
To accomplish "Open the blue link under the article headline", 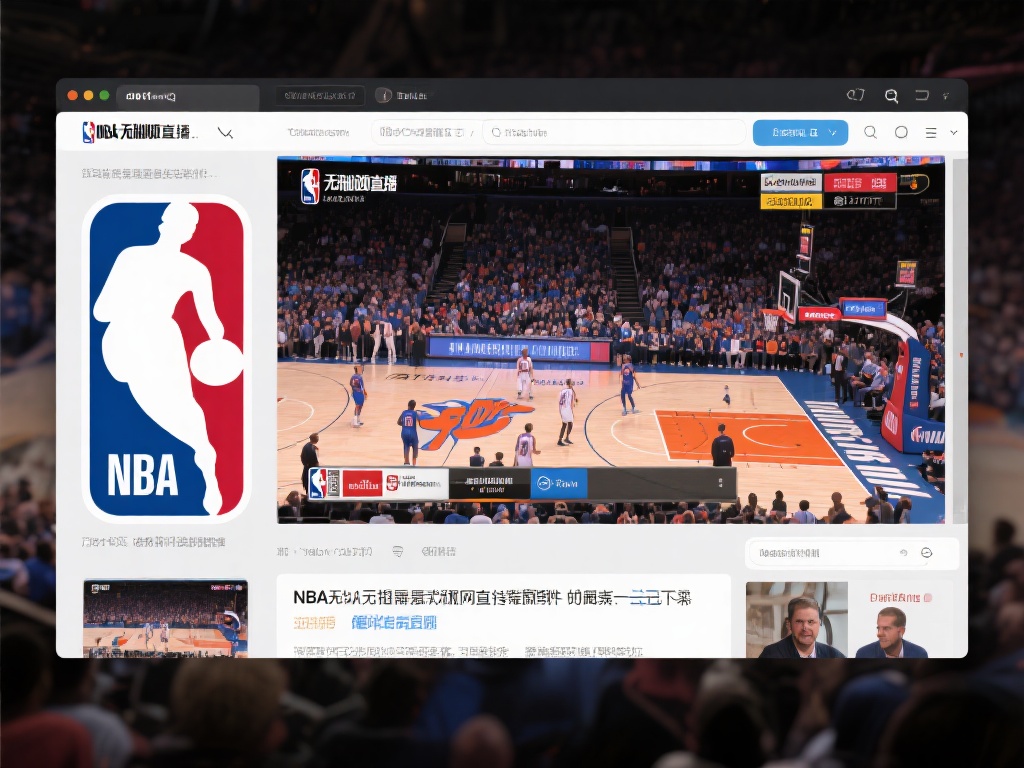I will point(394,623).
